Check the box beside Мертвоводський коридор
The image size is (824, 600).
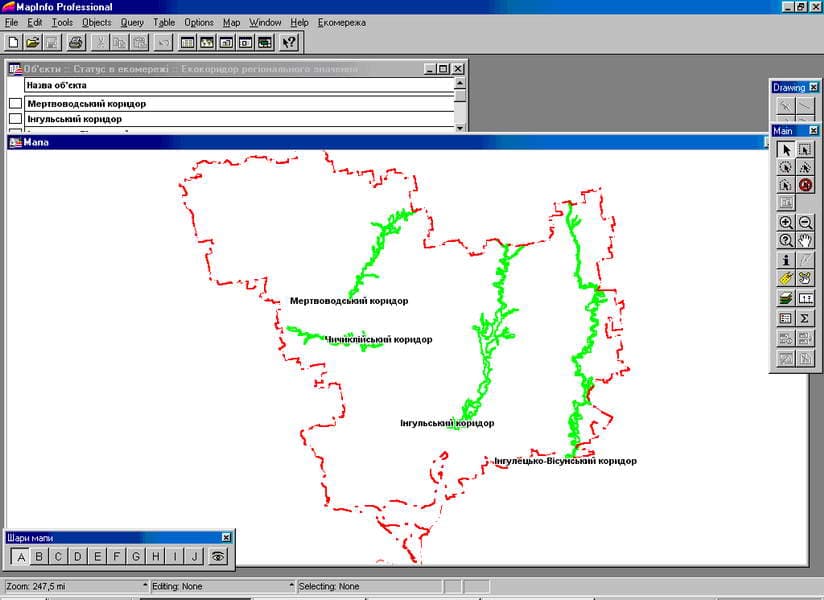[x=15, y=104]
